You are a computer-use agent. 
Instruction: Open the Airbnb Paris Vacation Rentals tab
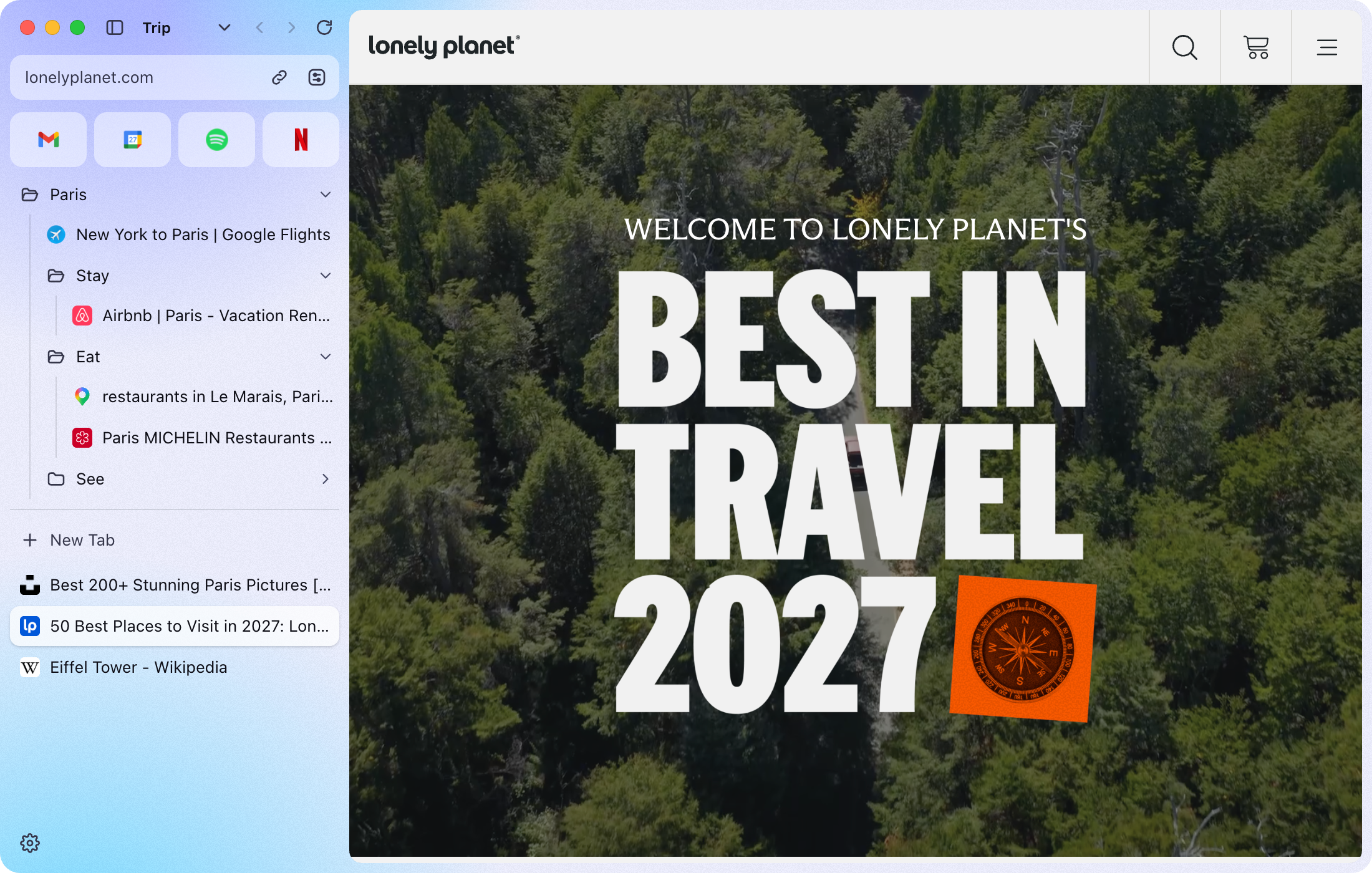(201, 316)
